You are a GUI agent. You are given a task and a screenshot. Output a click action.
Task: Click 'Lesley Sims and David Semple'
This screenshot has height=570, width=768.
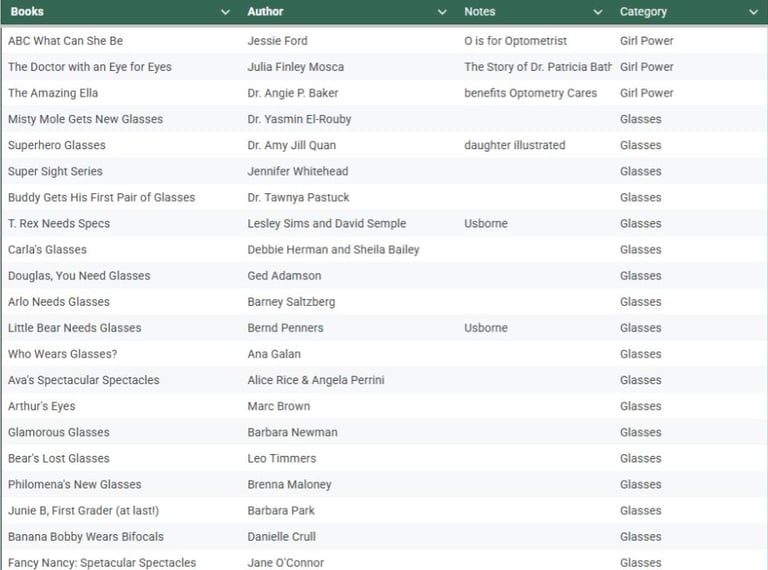point(327,223)
